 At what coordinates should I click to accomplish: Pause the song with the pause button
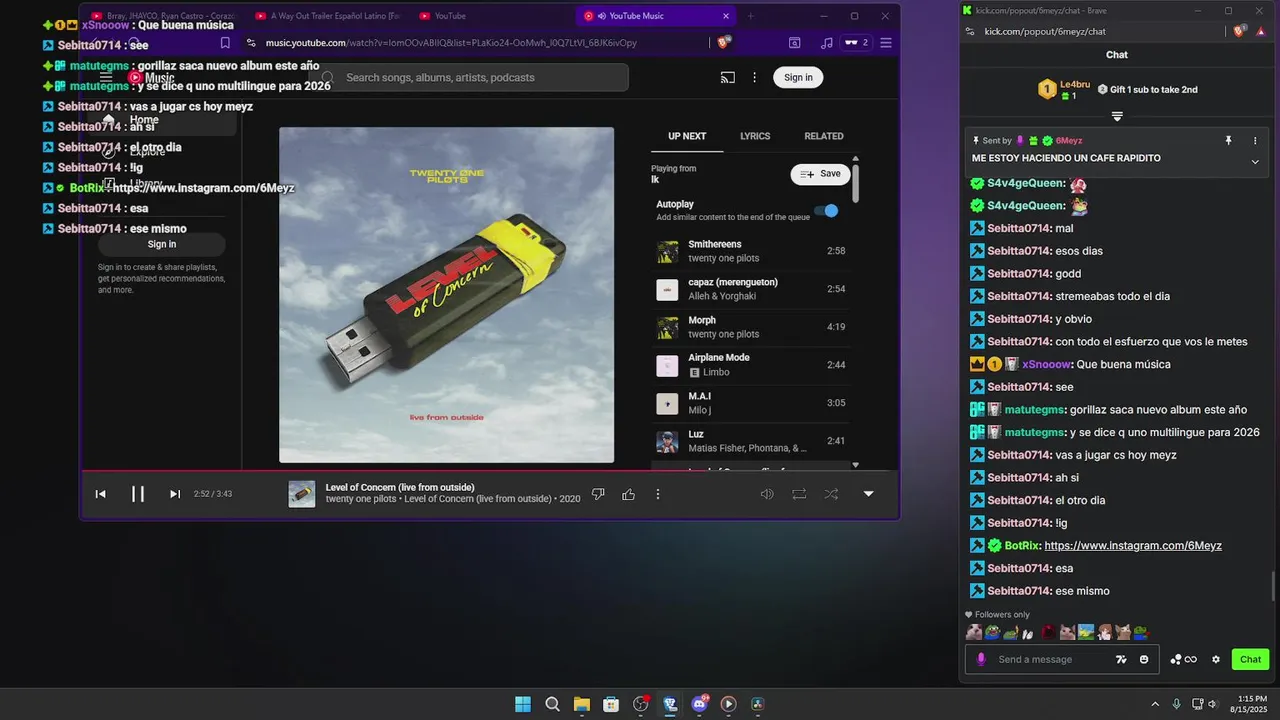(138, 494)
